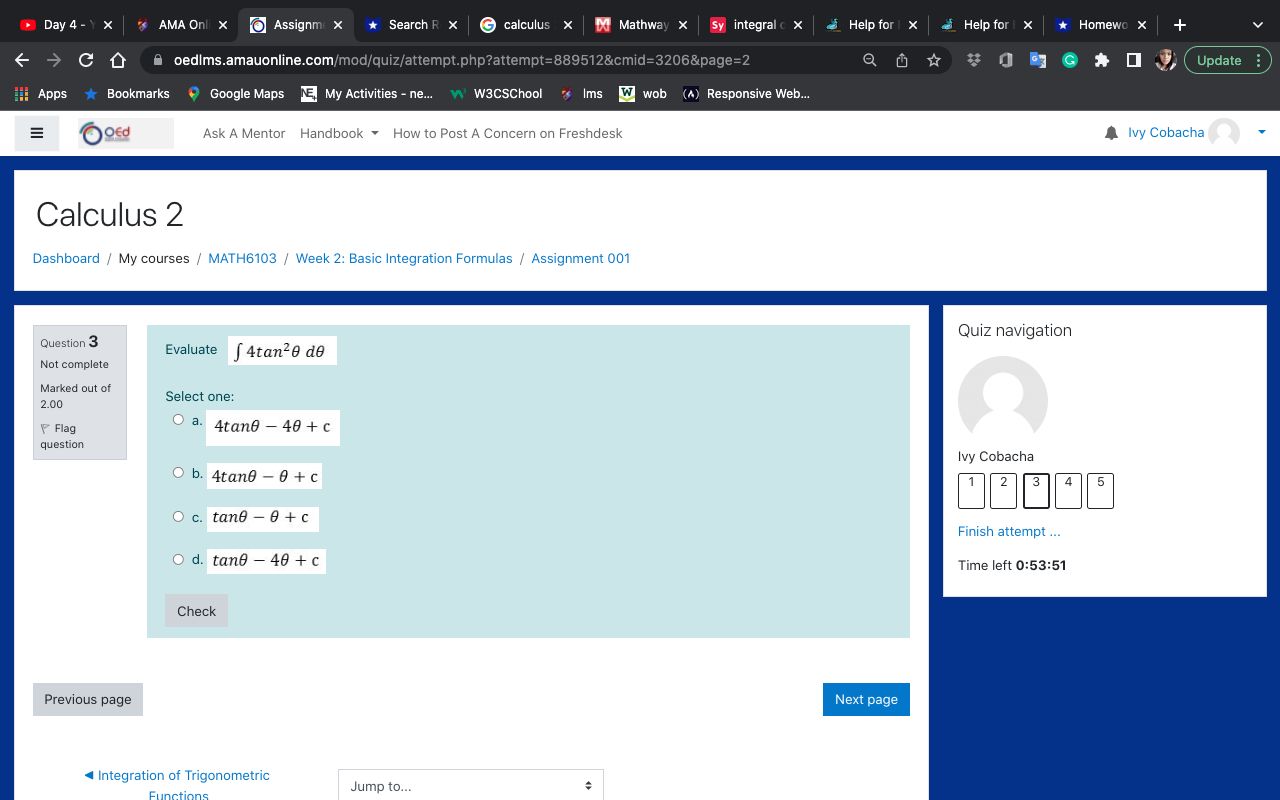The image size is (1280, 800).
Task: Switch to the Mathway tab
Action: point(642,25)
